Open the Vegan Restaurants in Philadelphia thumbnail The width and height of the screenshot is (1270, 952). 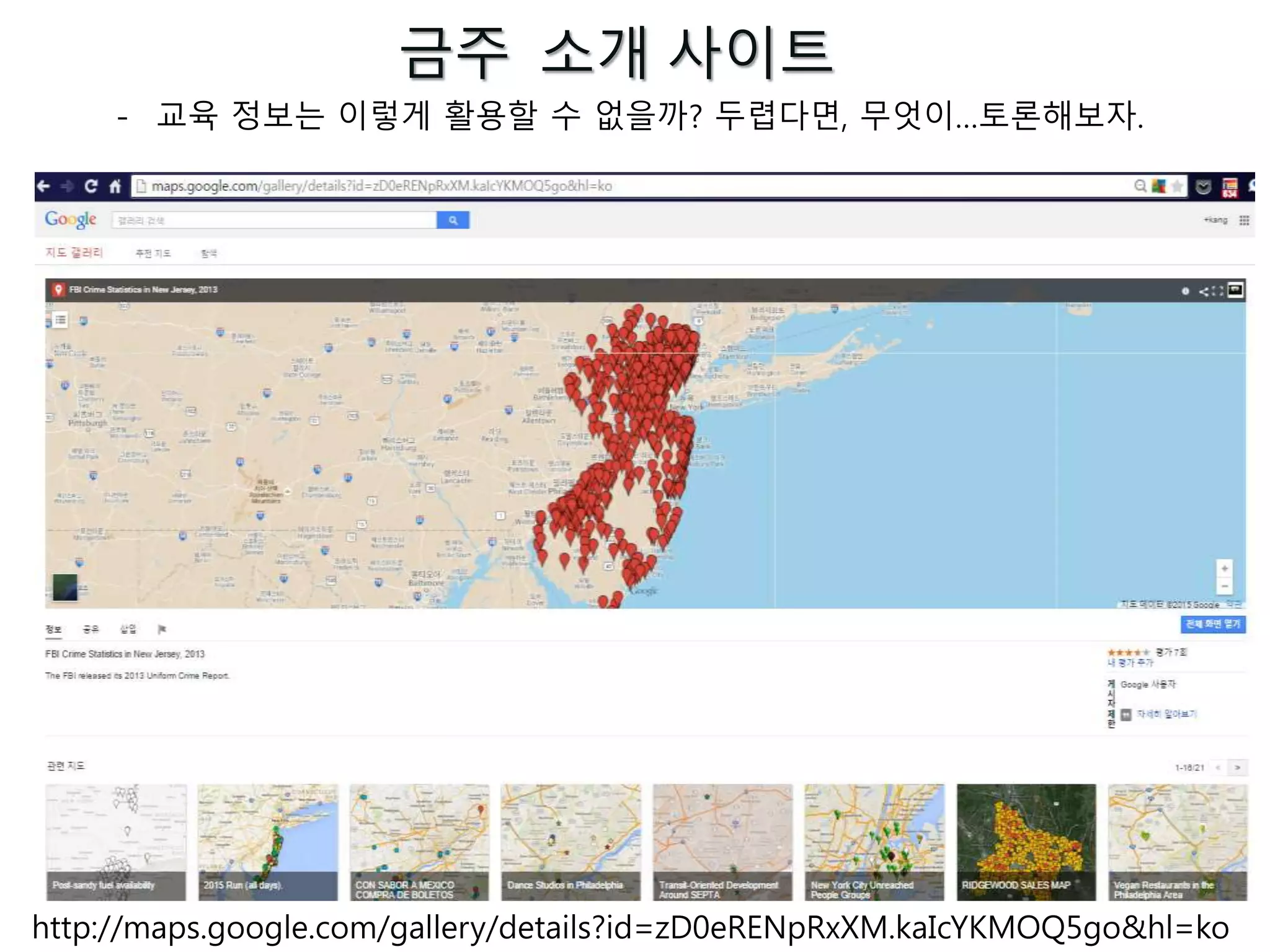coord(1178,842)
